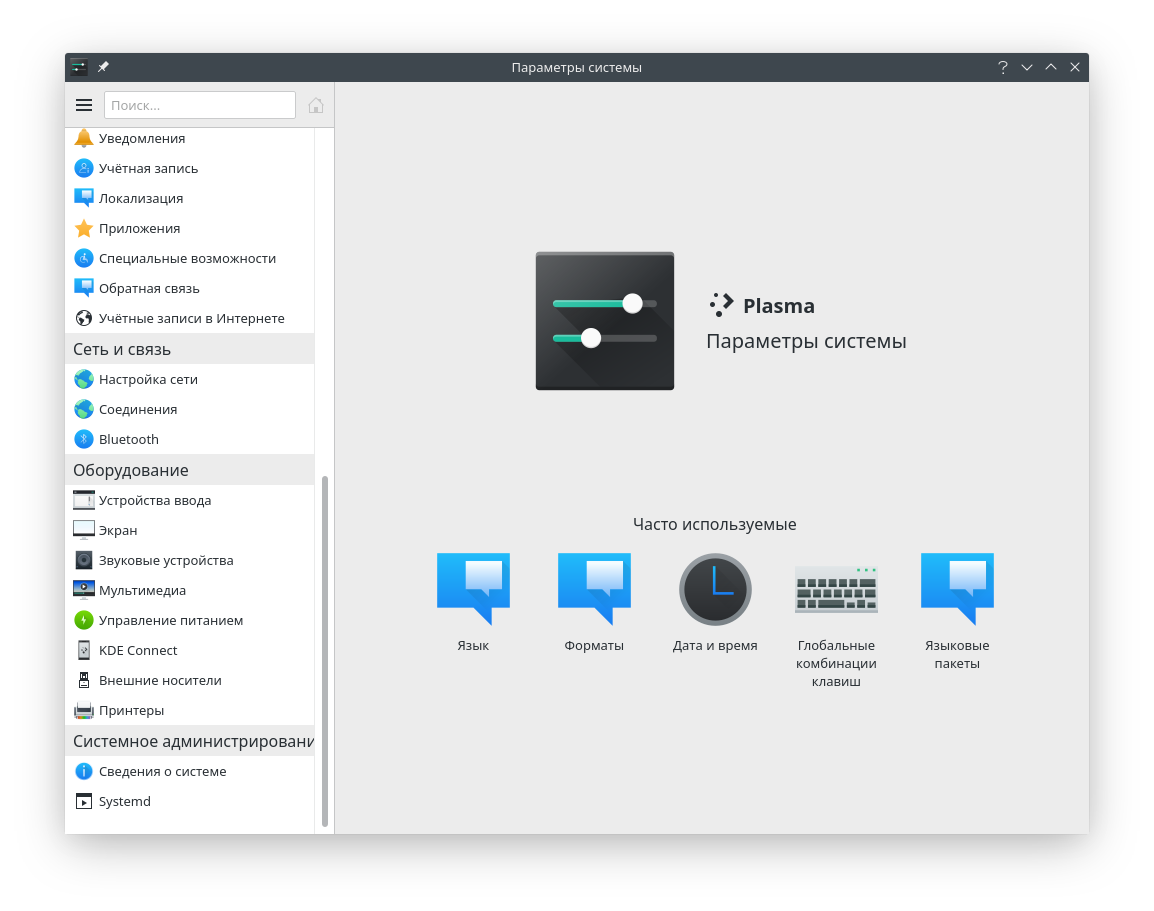The height and width of the screenshot is (911, 1154).
Task: Open the frequently used Форматы shortcut
Action: [x=594, y=602]
